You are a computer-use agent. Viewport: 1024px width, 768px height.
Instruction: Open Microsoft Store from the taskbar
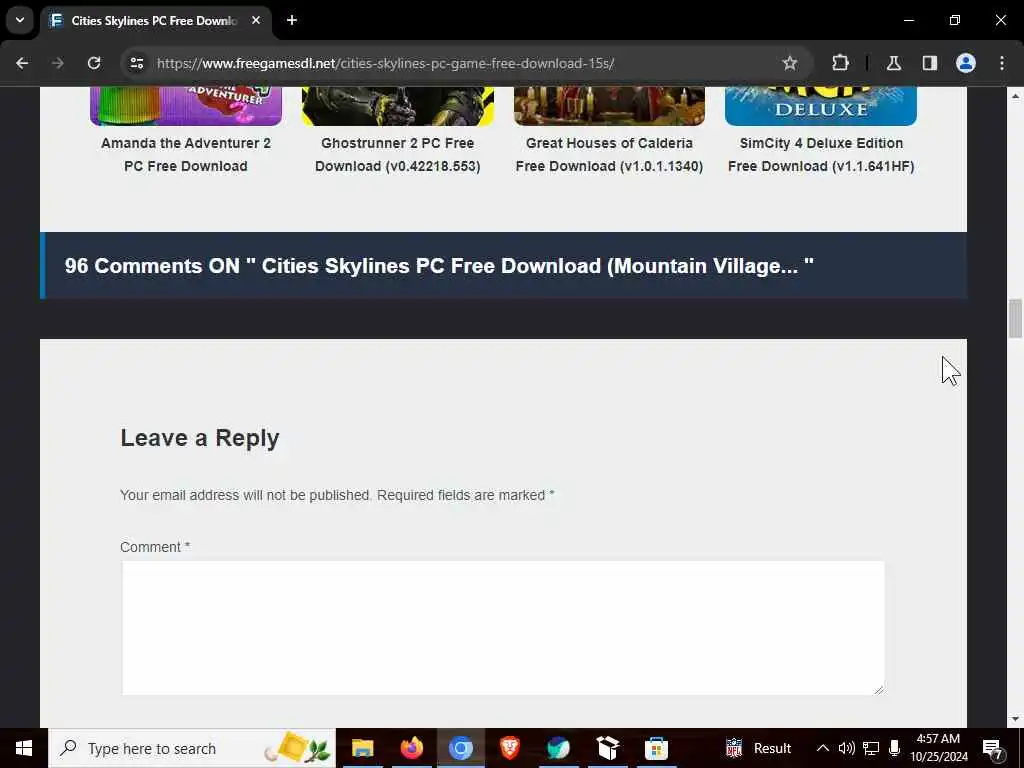tap(656, 748)
